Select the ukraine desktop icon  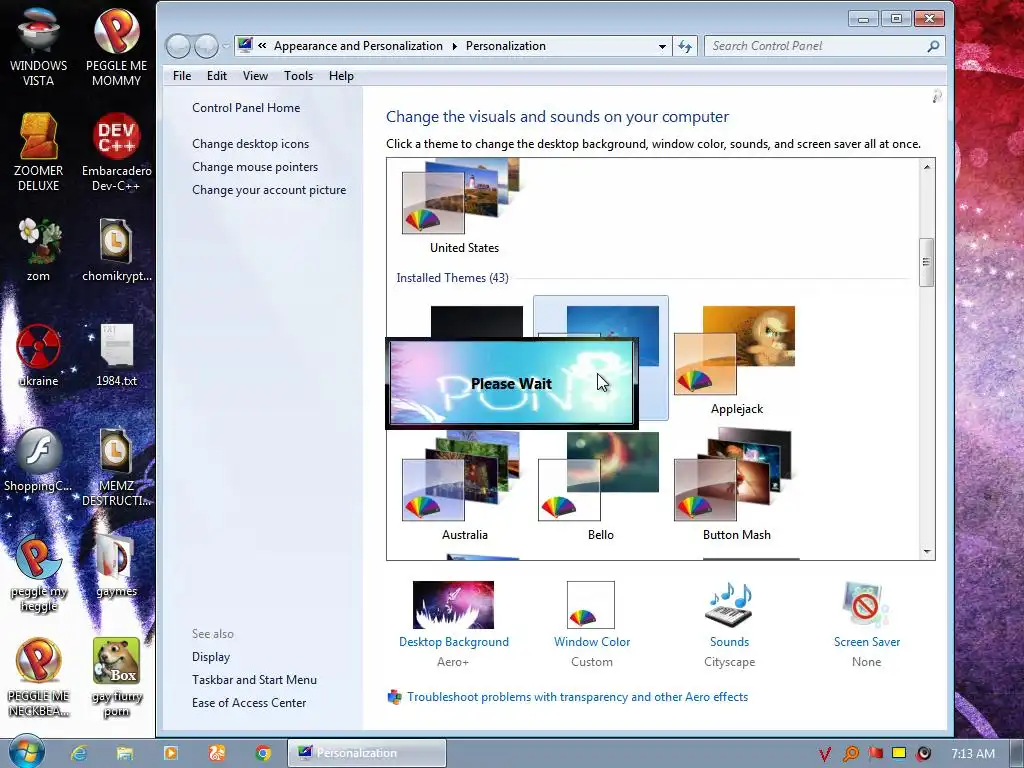pos(39,356)
